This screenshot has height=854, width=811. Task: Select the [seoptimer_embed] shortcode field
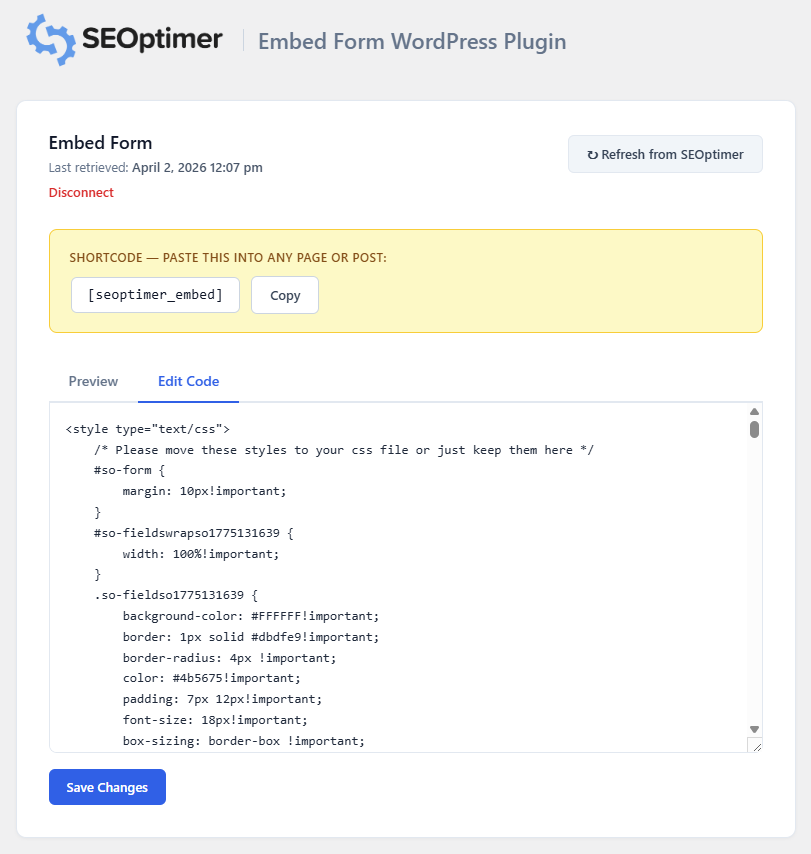pyautogui.click(x=155, y=294)
